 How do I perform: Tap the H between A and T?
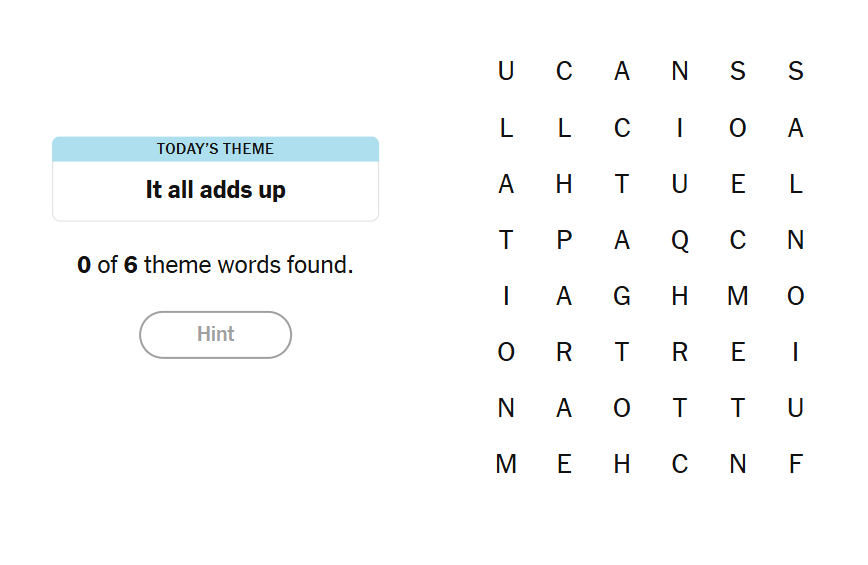564,184
